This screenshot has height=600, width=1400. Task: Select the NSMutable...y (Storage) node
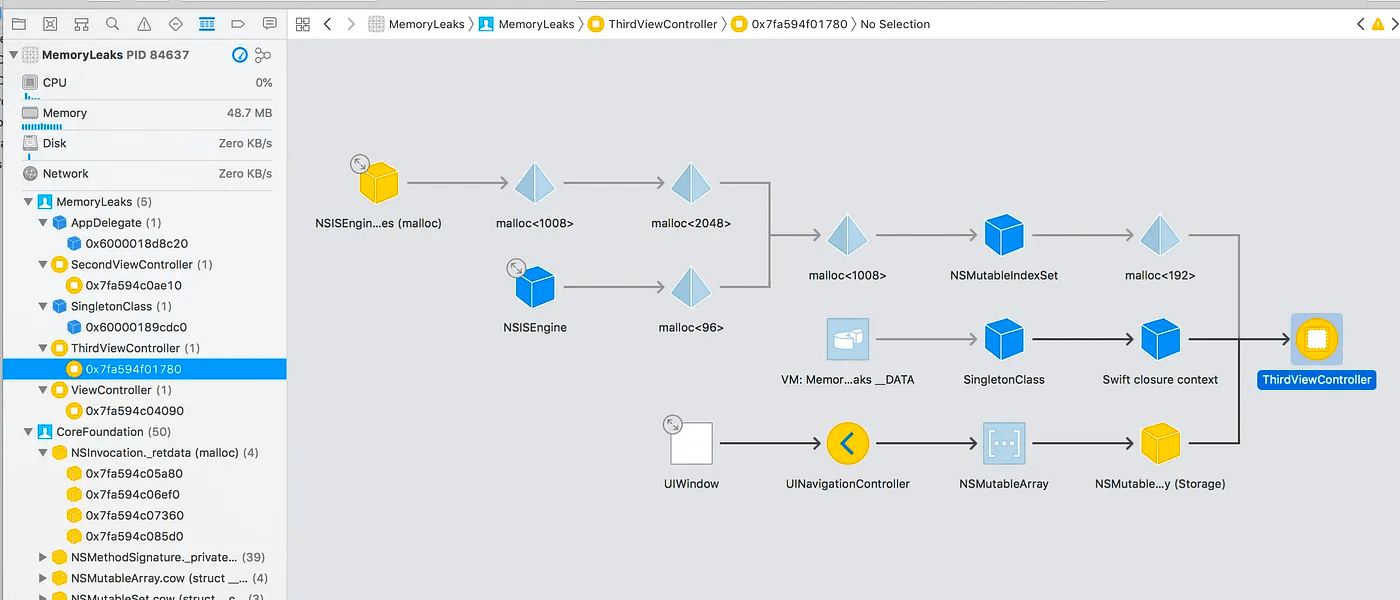coord(1160,444)
